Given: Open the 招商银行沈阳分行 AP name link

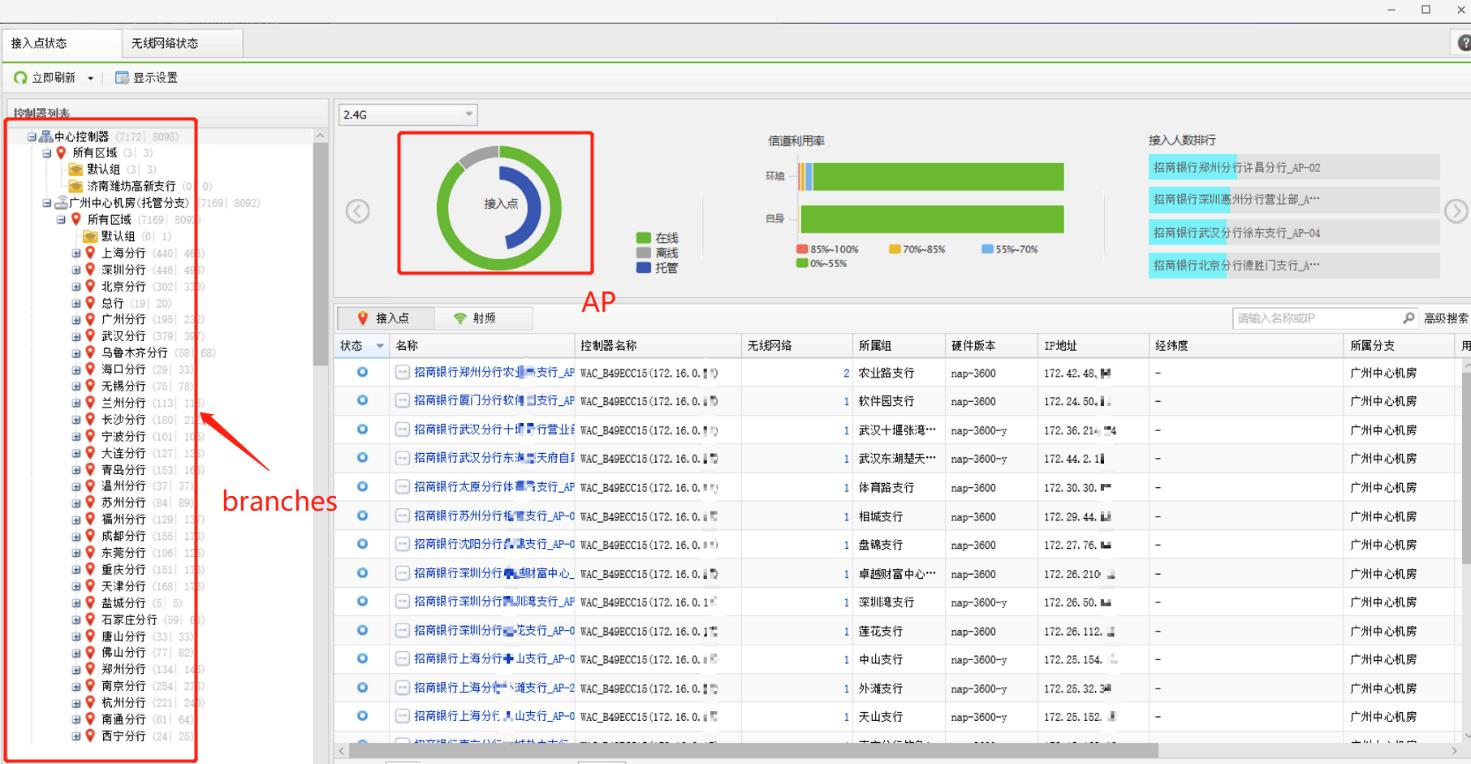Looking at the screenshot, I should [x=494, y=545].
